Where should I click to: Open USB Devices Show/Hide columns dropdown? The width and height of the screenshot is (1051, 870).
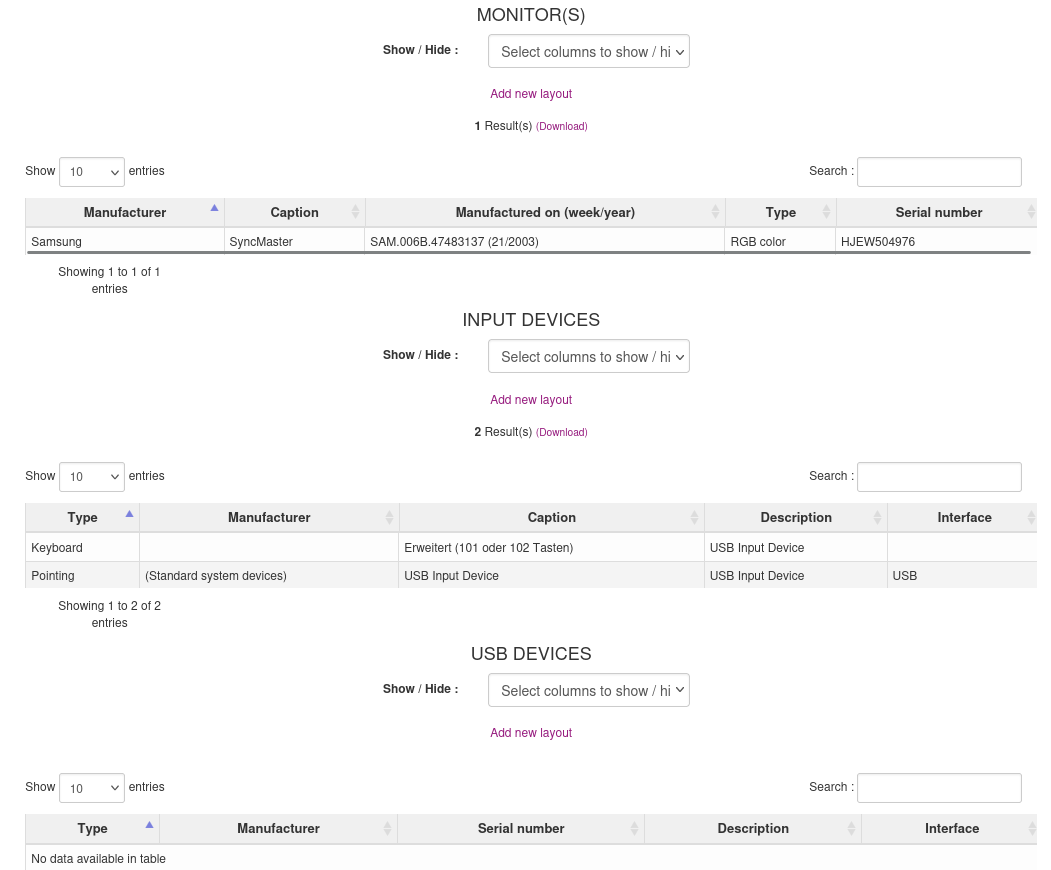[x=588, y=691]
